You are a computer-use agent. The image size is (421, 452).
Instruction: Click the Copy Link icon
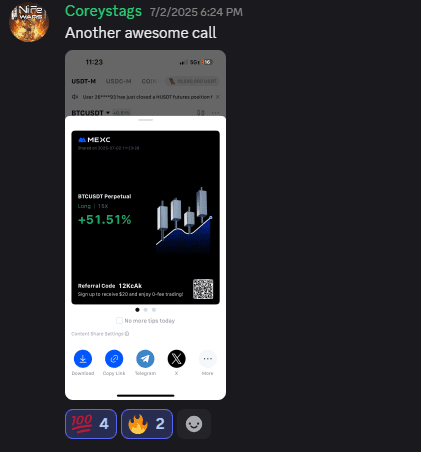114,359
